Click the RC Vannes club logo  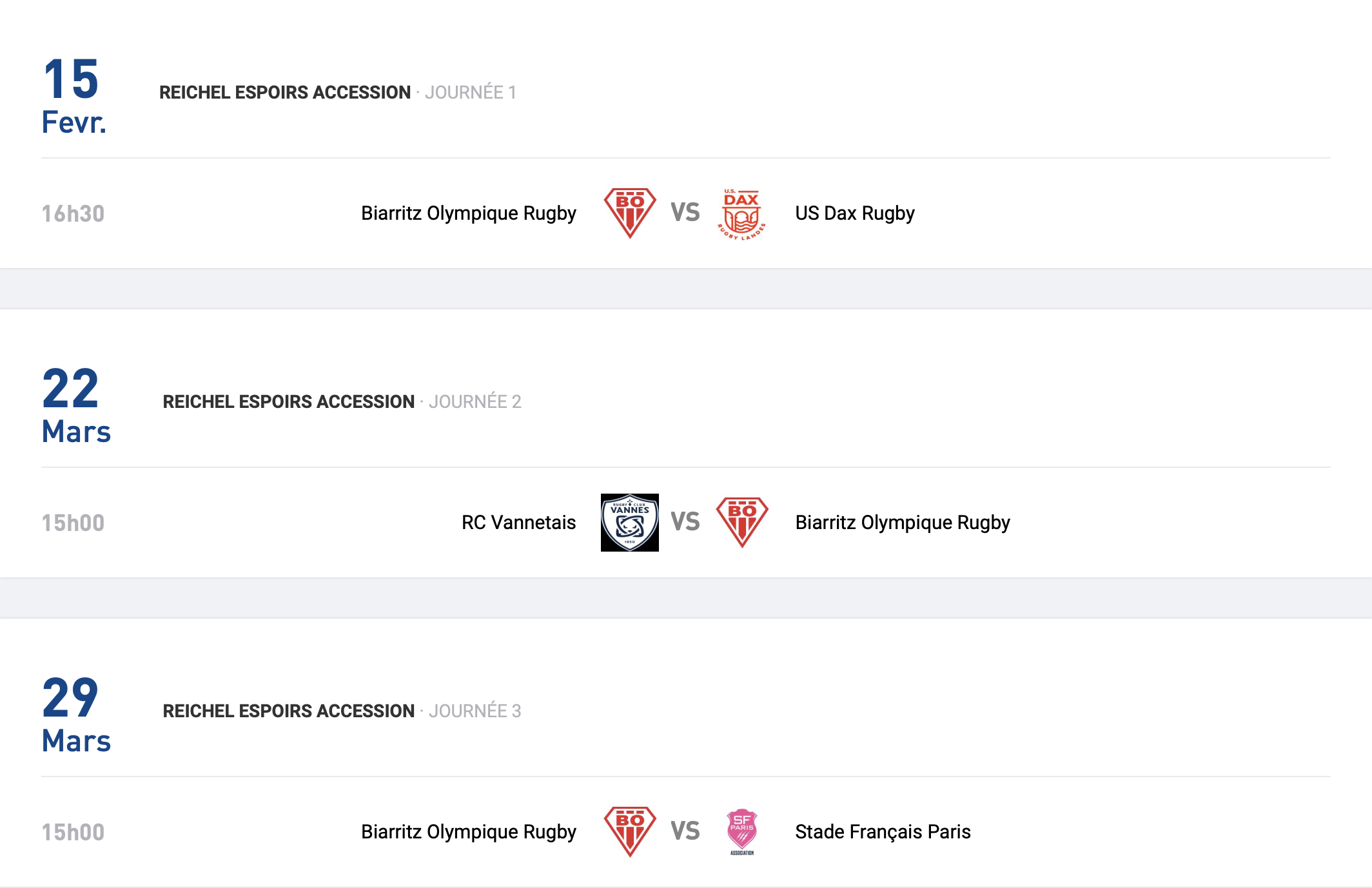tap(630, 523)
